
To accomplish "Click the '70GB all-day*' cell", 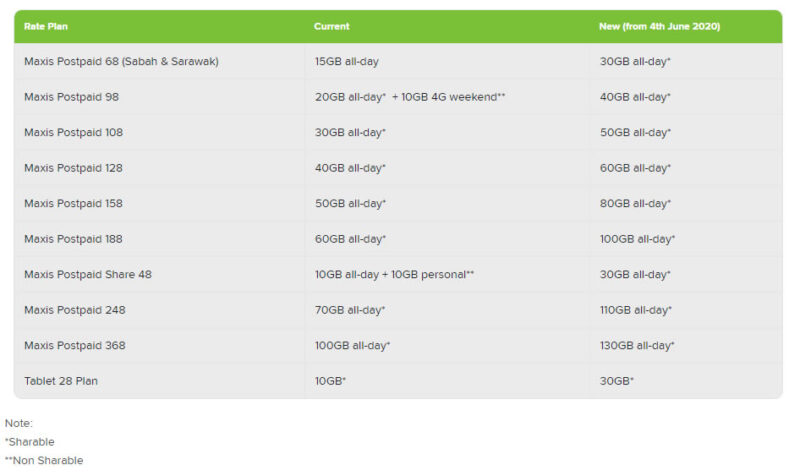I will tap(350, 310).
